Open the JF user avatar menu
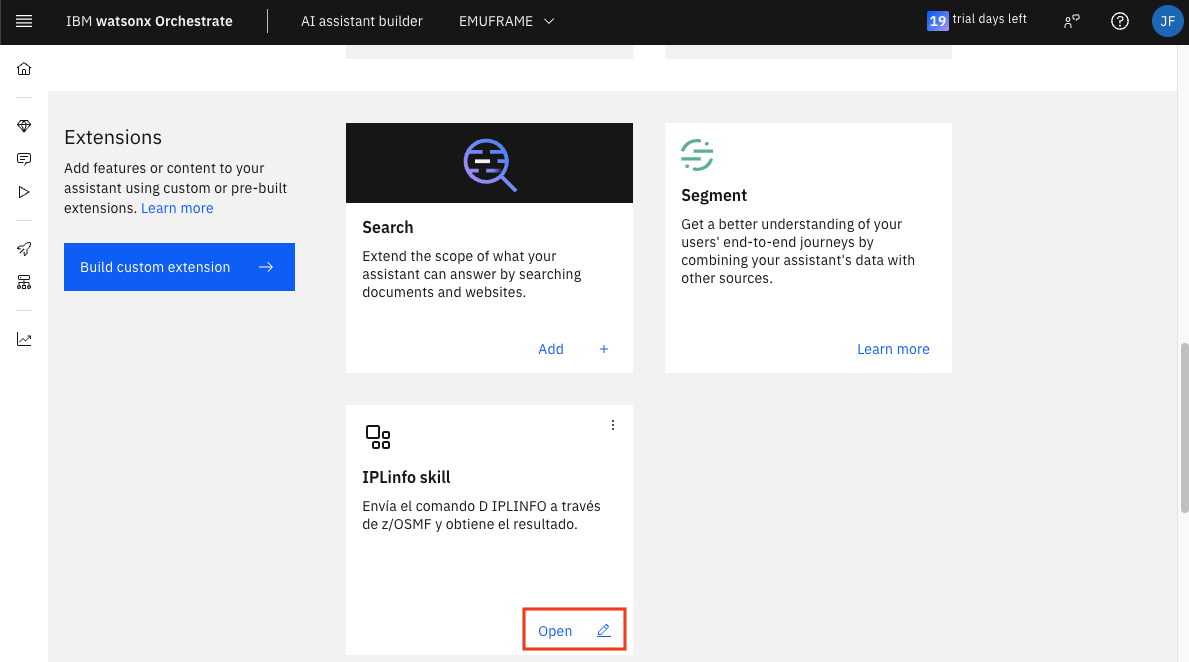 coord(1167,21)
